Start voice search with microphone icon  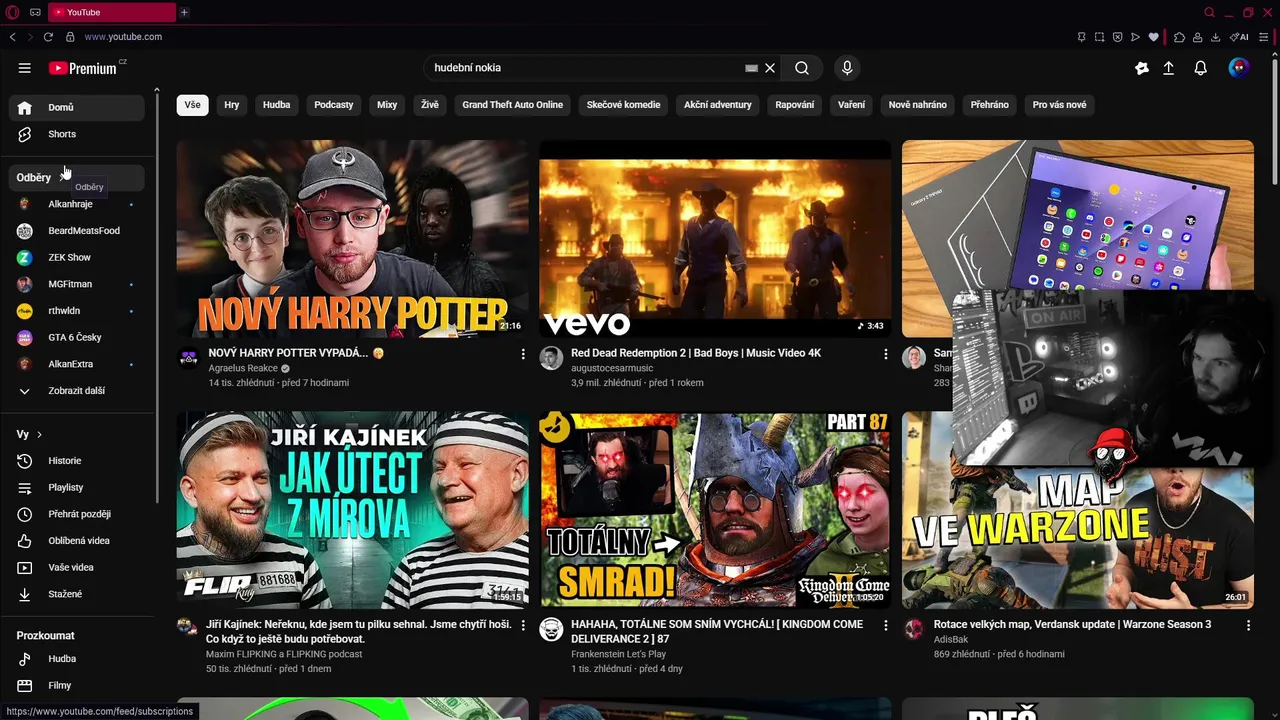(847, 68)
